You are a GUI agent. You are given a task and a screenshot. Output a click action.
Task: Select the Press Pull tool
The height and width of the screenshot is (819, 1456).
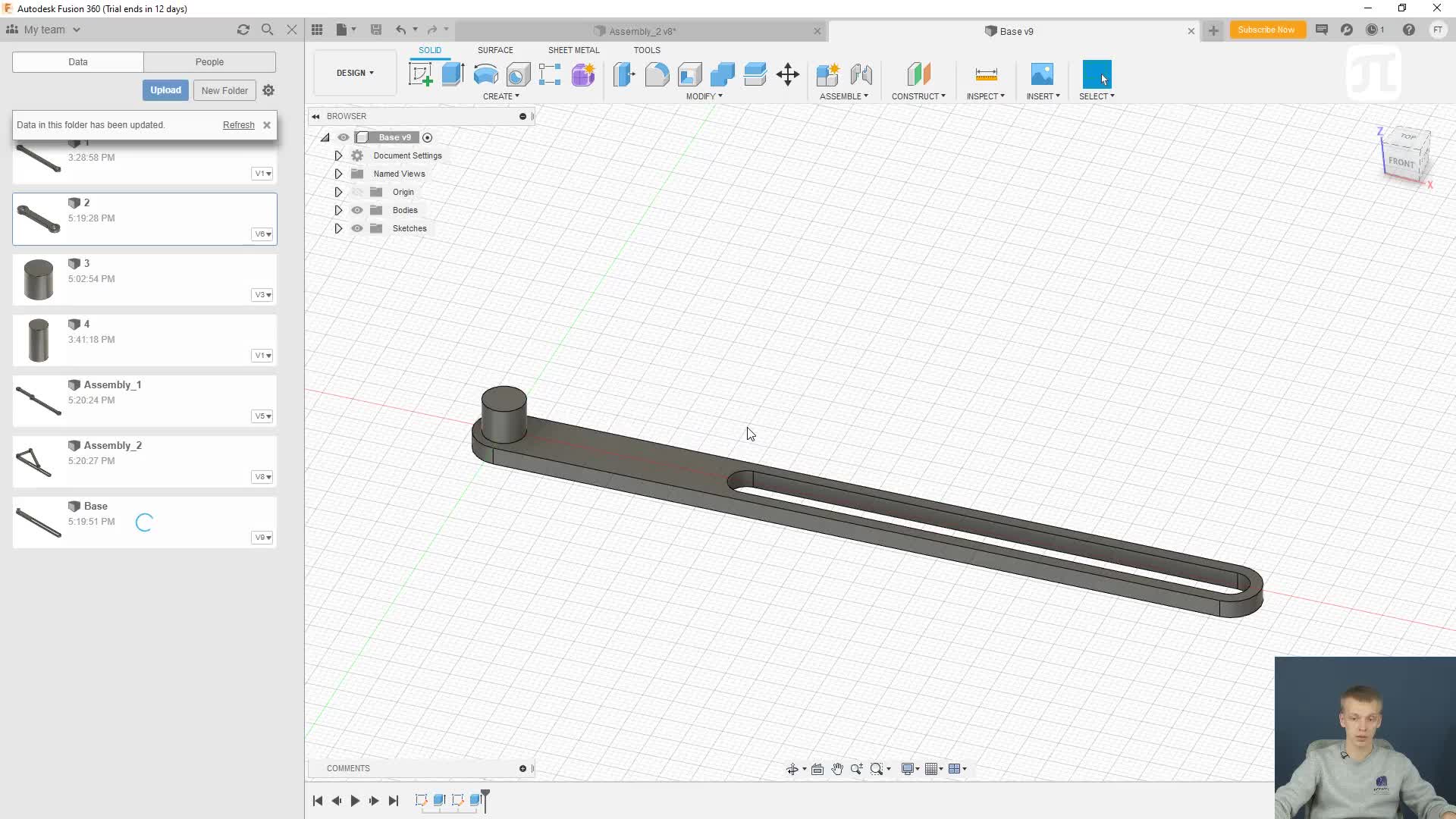tap(624, 74)
